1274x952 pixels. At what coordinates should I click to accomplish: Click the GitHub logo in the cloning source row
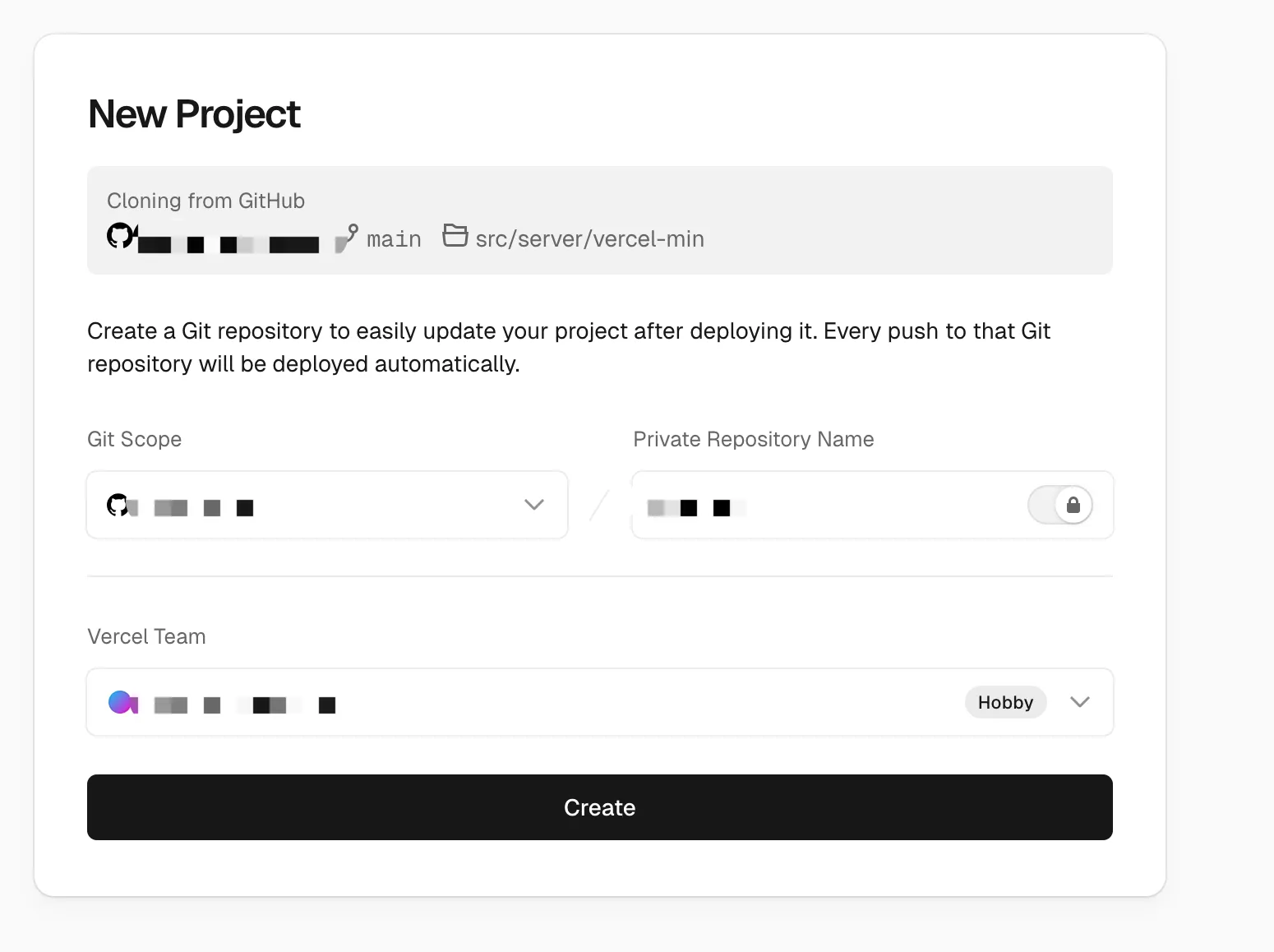(120, 236)
